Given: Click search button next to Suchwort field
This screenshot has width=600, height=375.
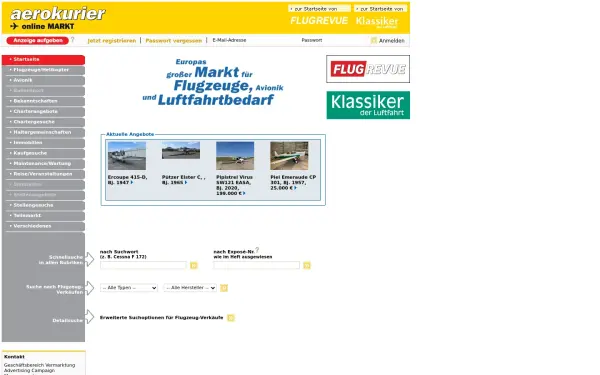Looking at the screenshot, I should click(194, 265).
